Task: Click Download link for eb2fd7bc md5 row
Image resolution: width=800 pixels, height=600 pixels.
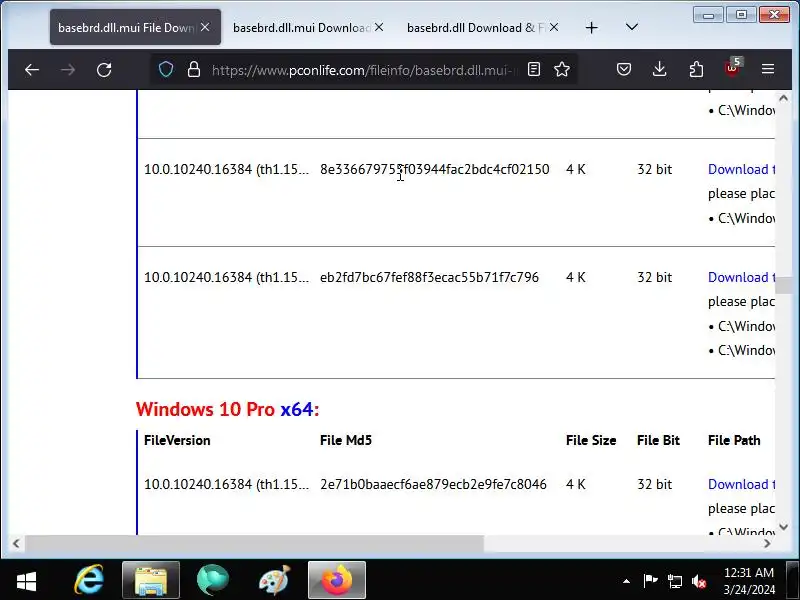Action: (x=741, y=278)
